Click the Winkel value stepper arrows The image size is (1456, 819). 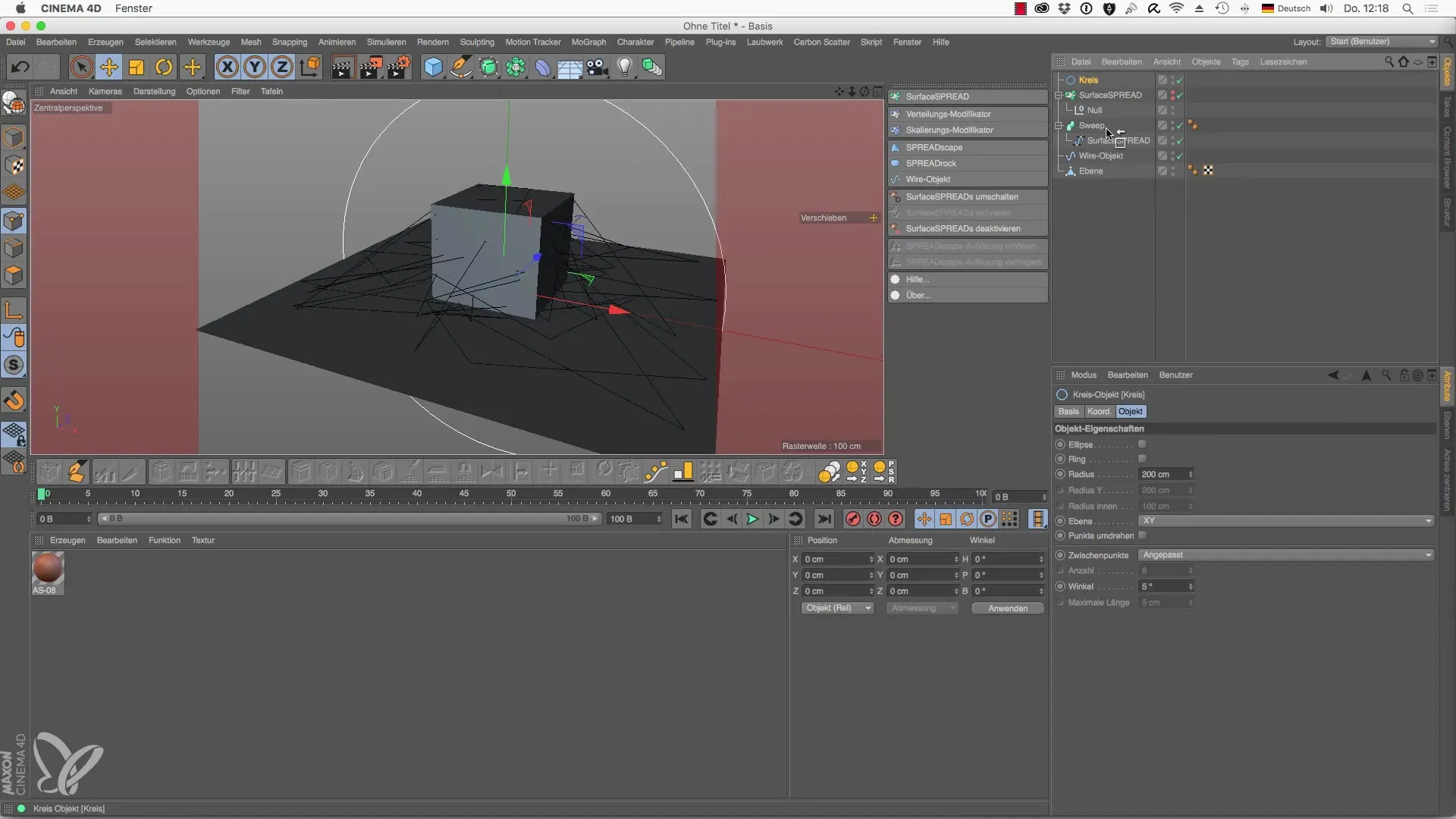pos(1191,586)
